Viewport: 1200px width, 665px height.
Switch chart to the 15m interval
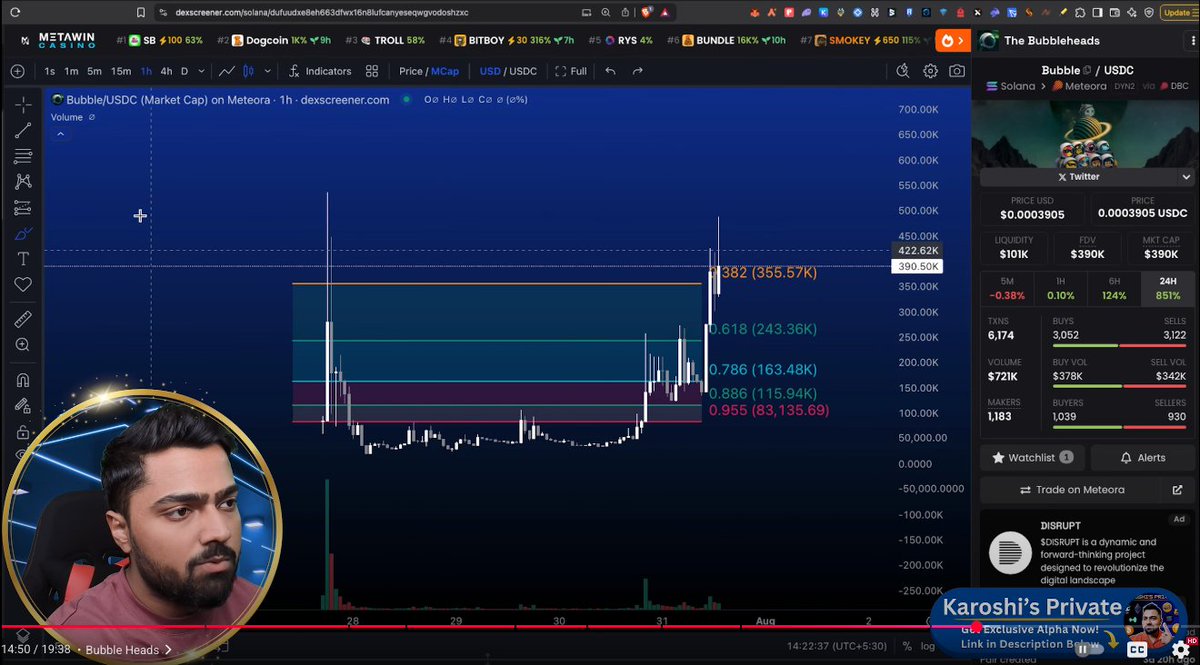pos(121,71)
